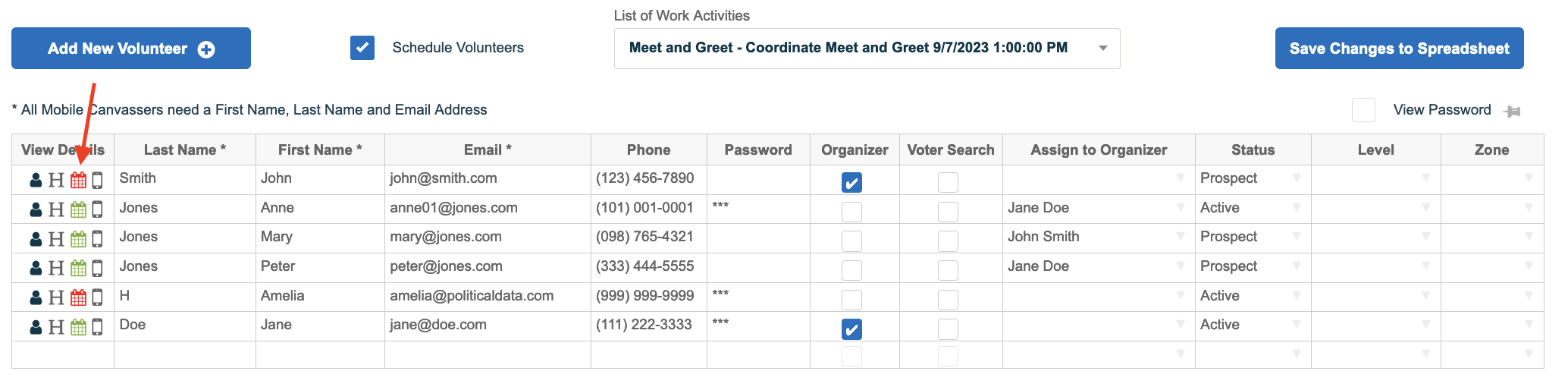Enable the View Password checkbox

pos(1363,110)
